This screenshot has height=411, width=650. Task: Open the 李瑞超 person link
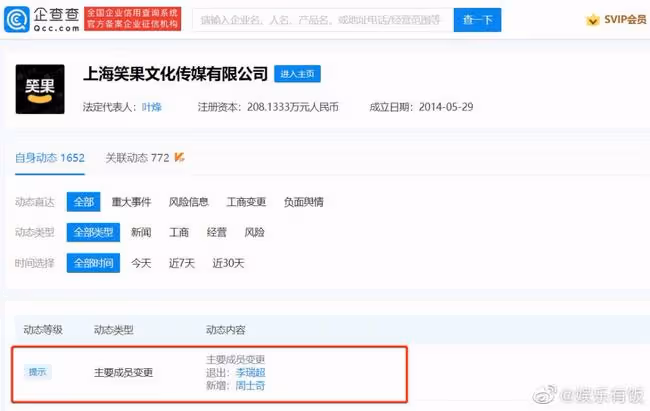[x=250, y=372]
